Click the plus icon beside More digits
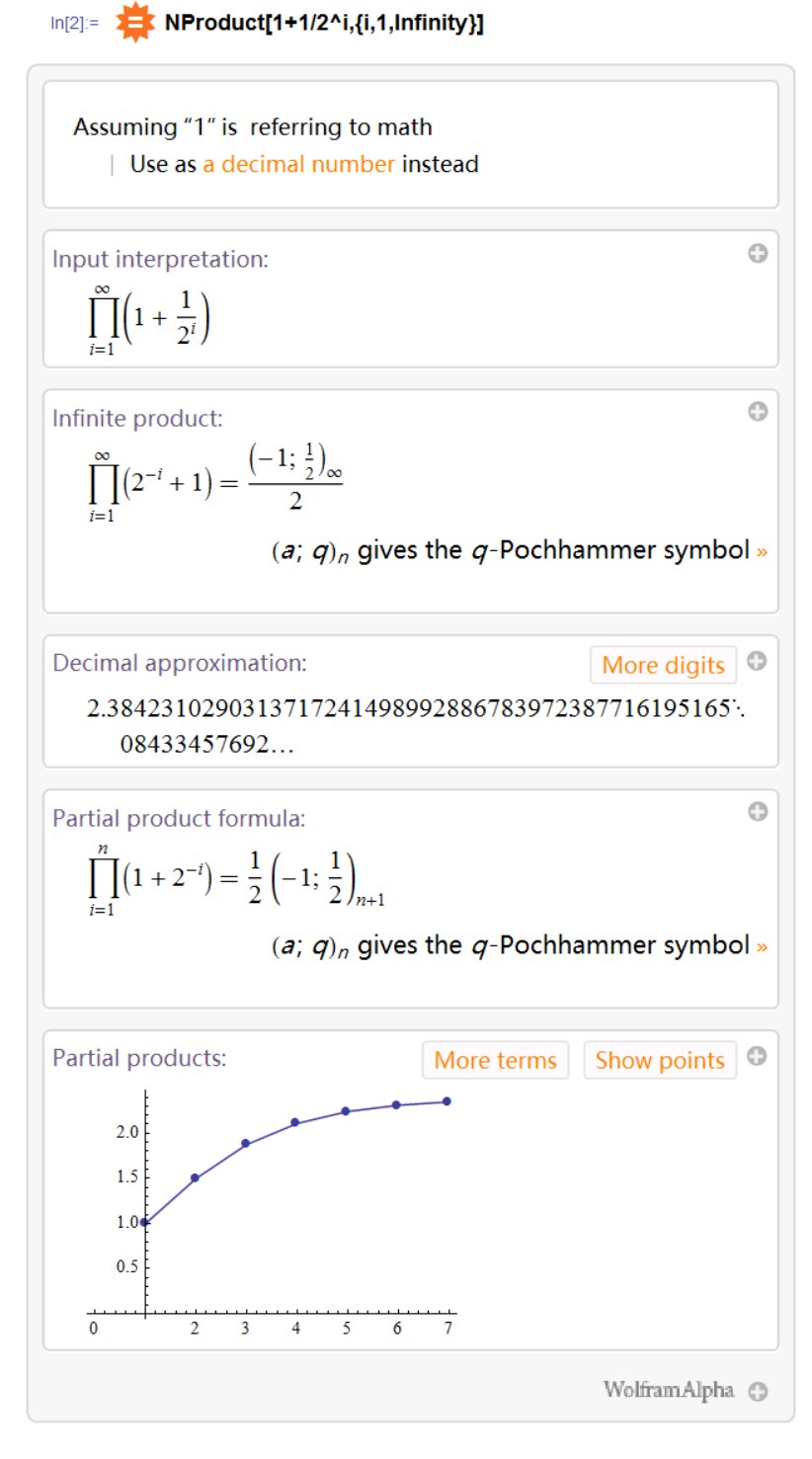The image size is (812, 1459). [x=757, y=662]
